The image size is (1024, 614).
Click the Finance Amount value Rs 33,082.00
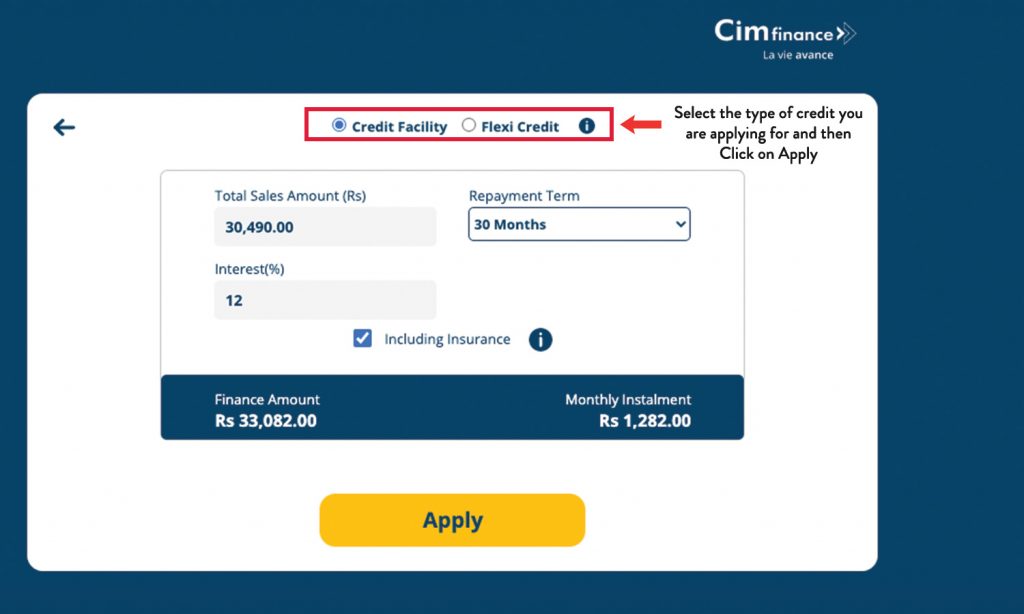pos(266,421)
